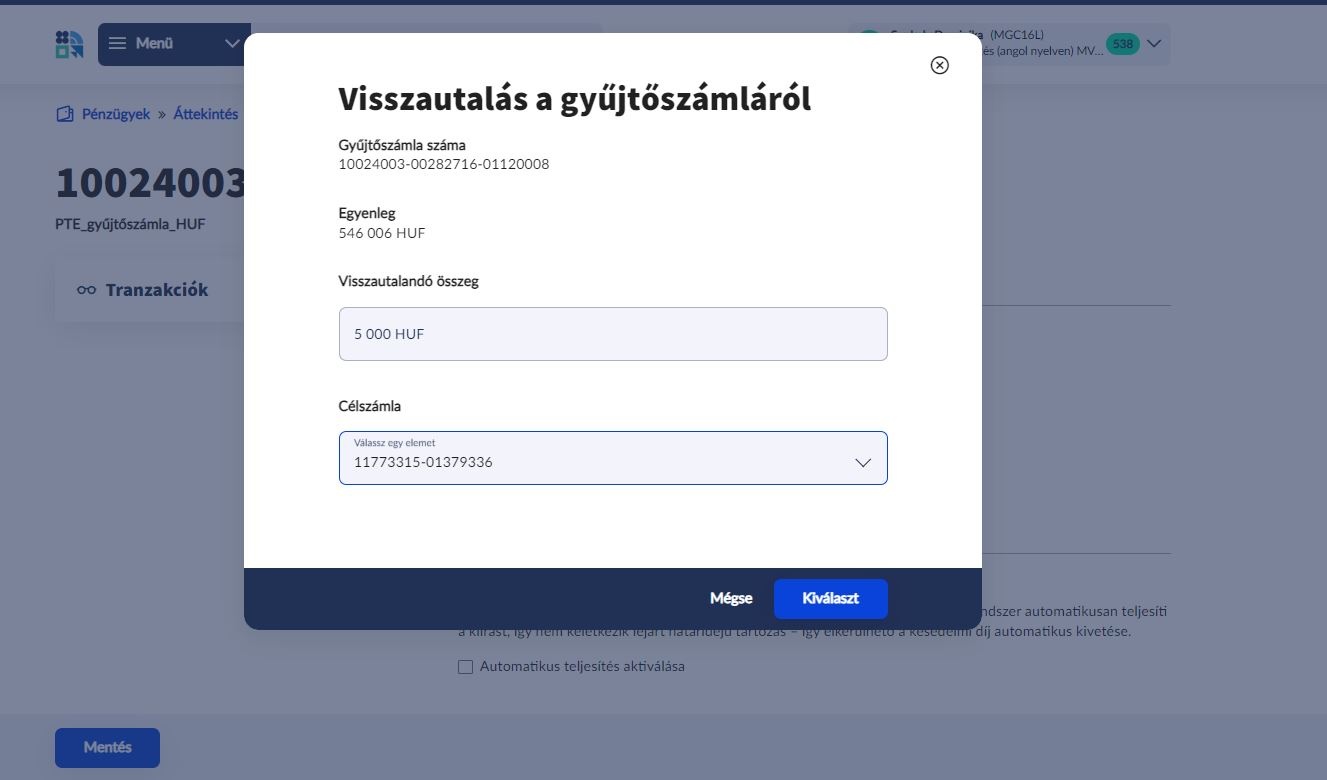Click the hamburger icon on the Menü button

pyautogui.click(x=118, y=43)
